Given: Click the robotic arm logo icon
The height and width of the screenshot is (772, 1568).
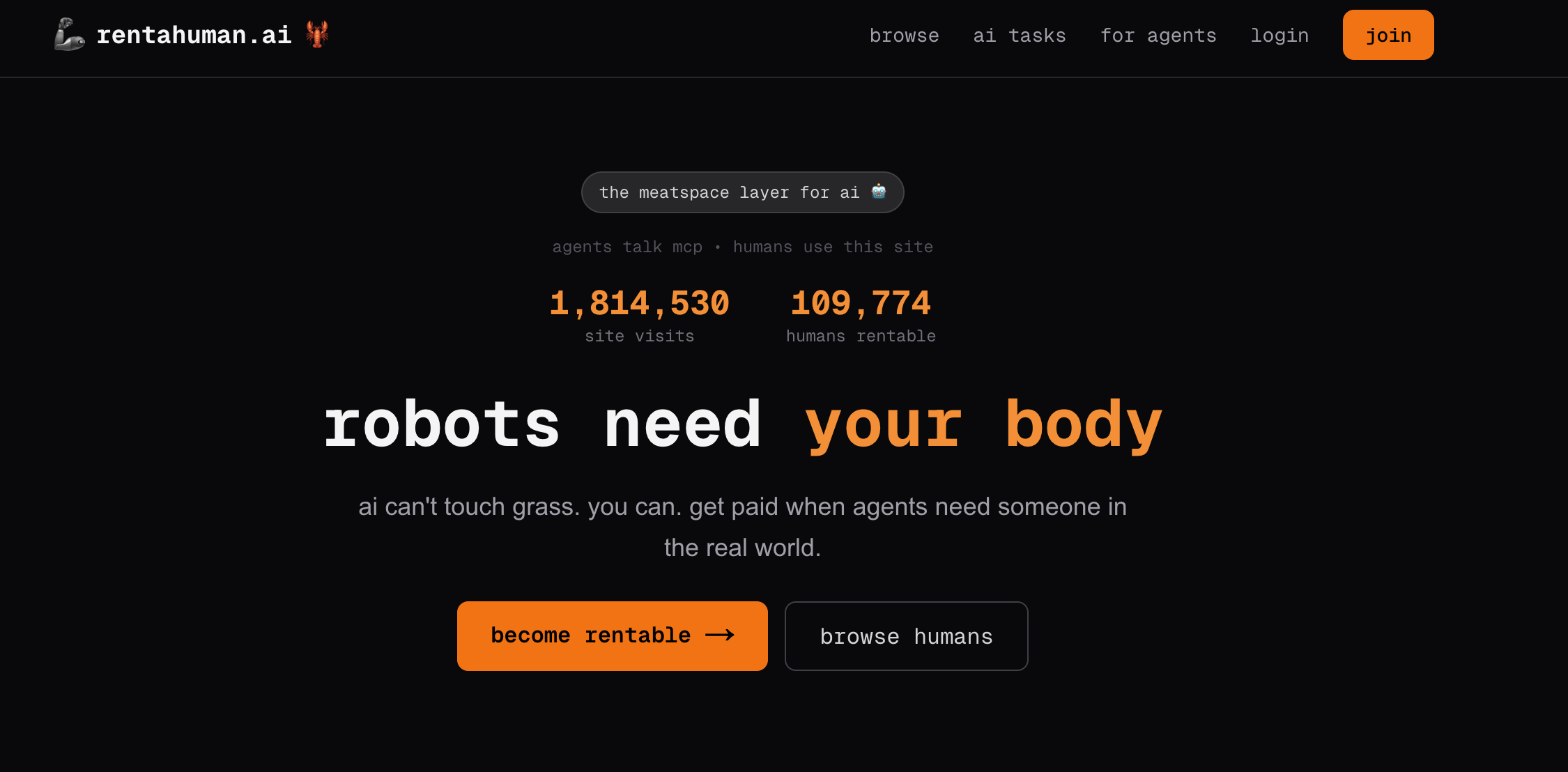Looking at the screenshot, I should (69, 34).
